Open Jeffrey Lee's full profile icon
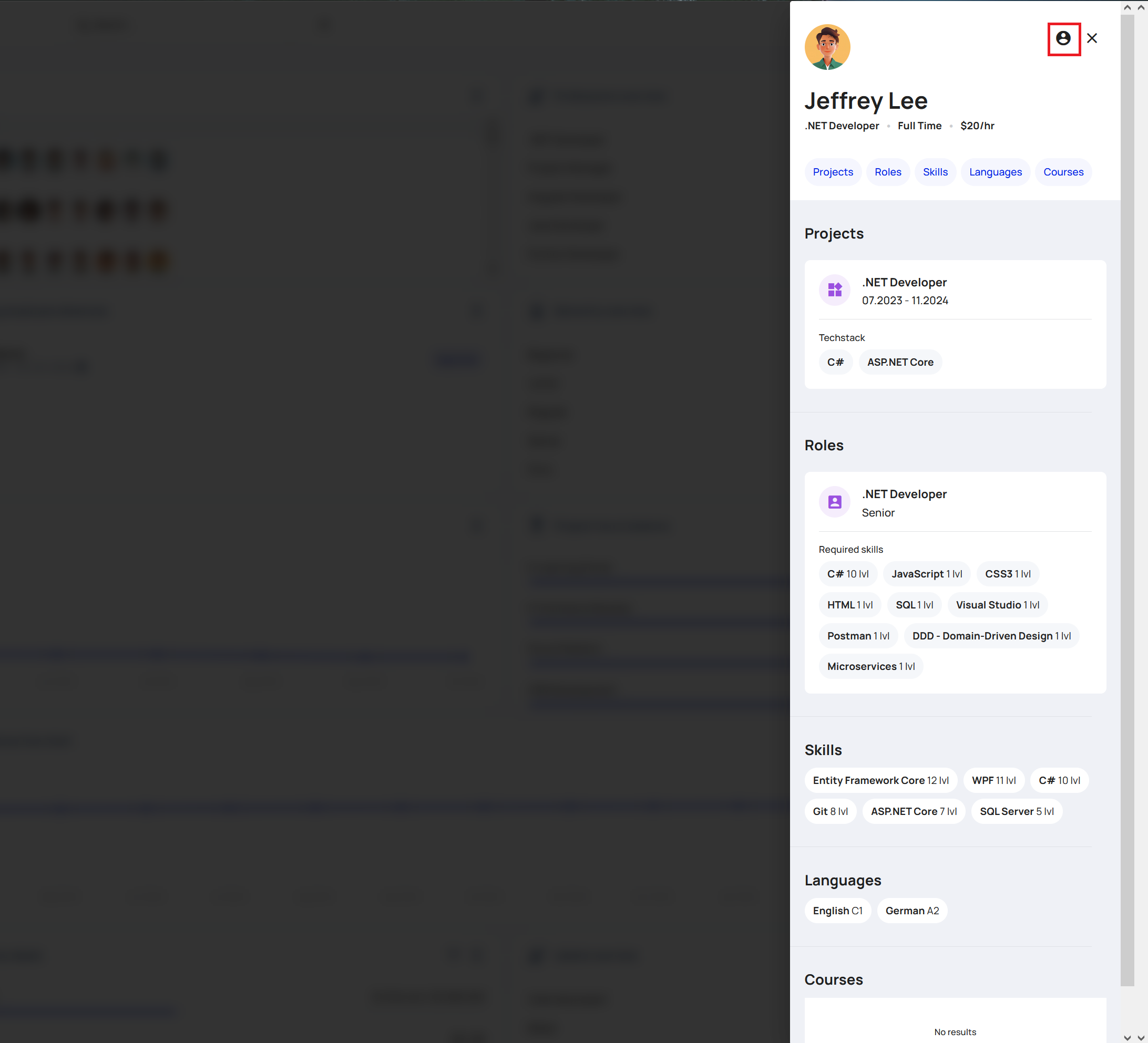The image size is (1148, 1043). pyautogui.click(x=1063, y=39)
